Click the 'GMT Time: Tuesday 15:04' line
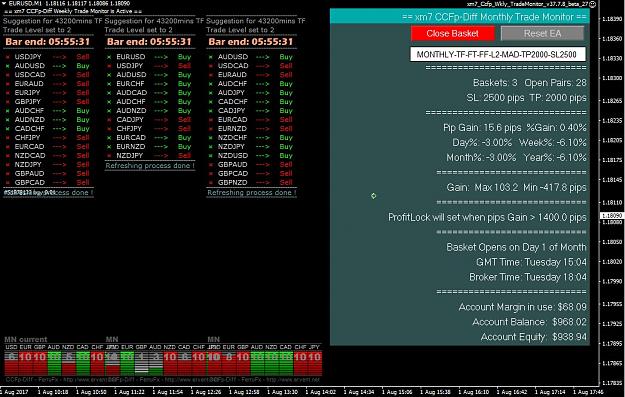This screenshot has height=397, width=625. click(531, 262)
